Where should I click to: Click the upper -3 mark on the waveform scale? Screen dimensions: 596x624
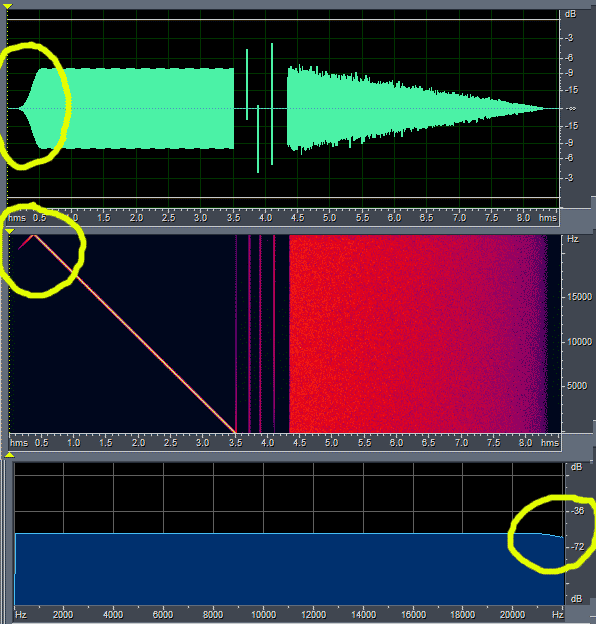pyautogui.click(x=569, y=38)
